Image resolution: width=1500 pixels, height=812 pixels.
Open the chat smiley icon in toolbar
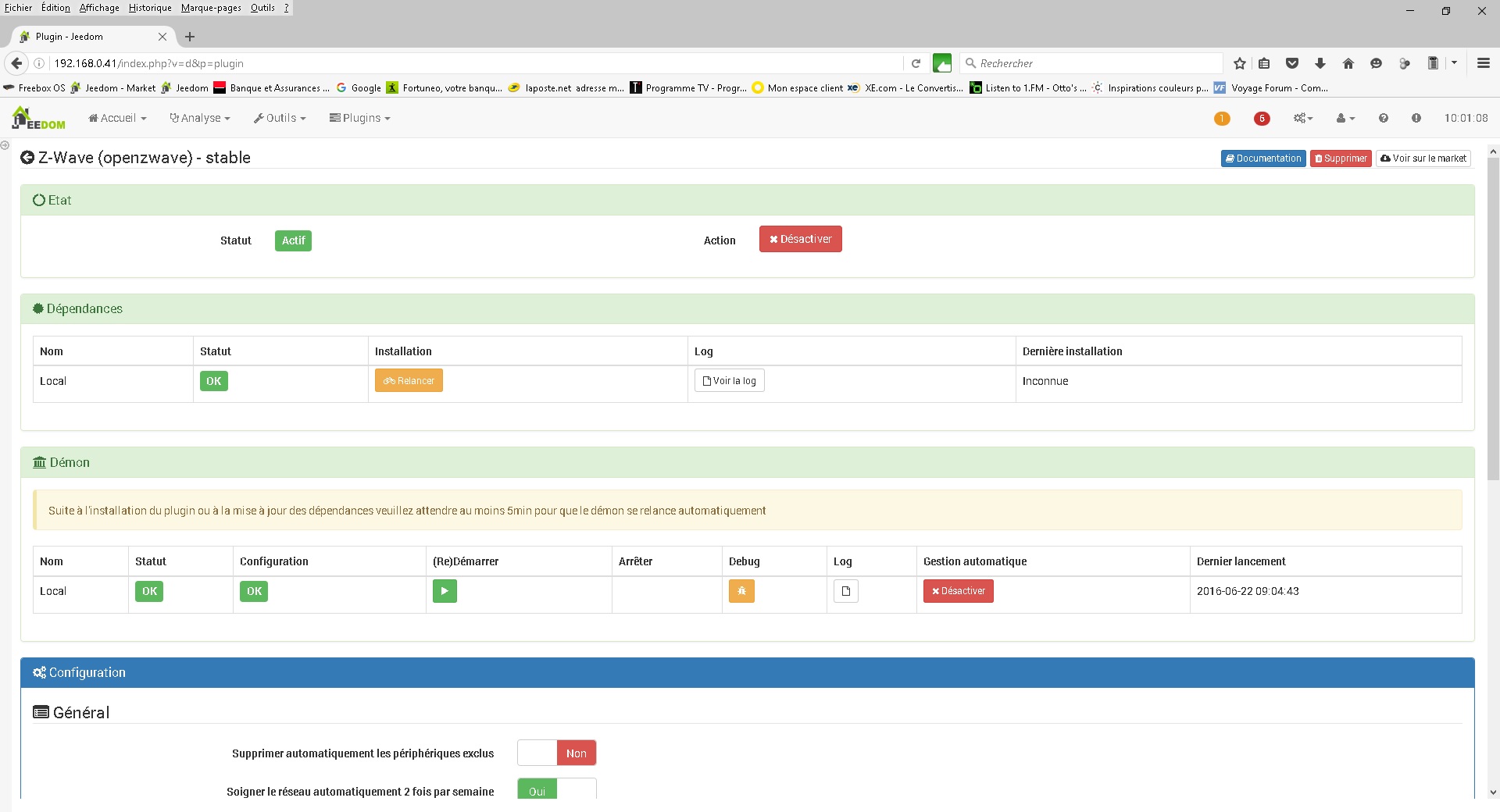pos(1377,63)
